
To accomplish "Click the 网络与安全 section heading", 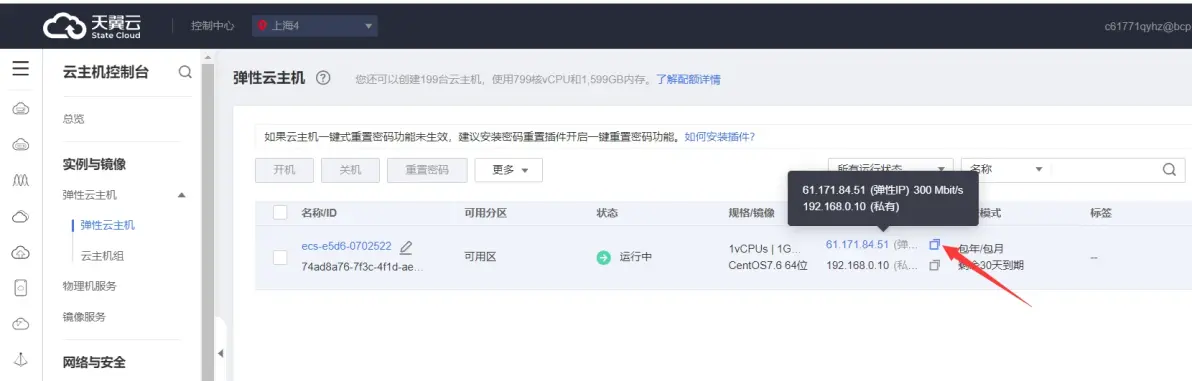I will 94,362.
